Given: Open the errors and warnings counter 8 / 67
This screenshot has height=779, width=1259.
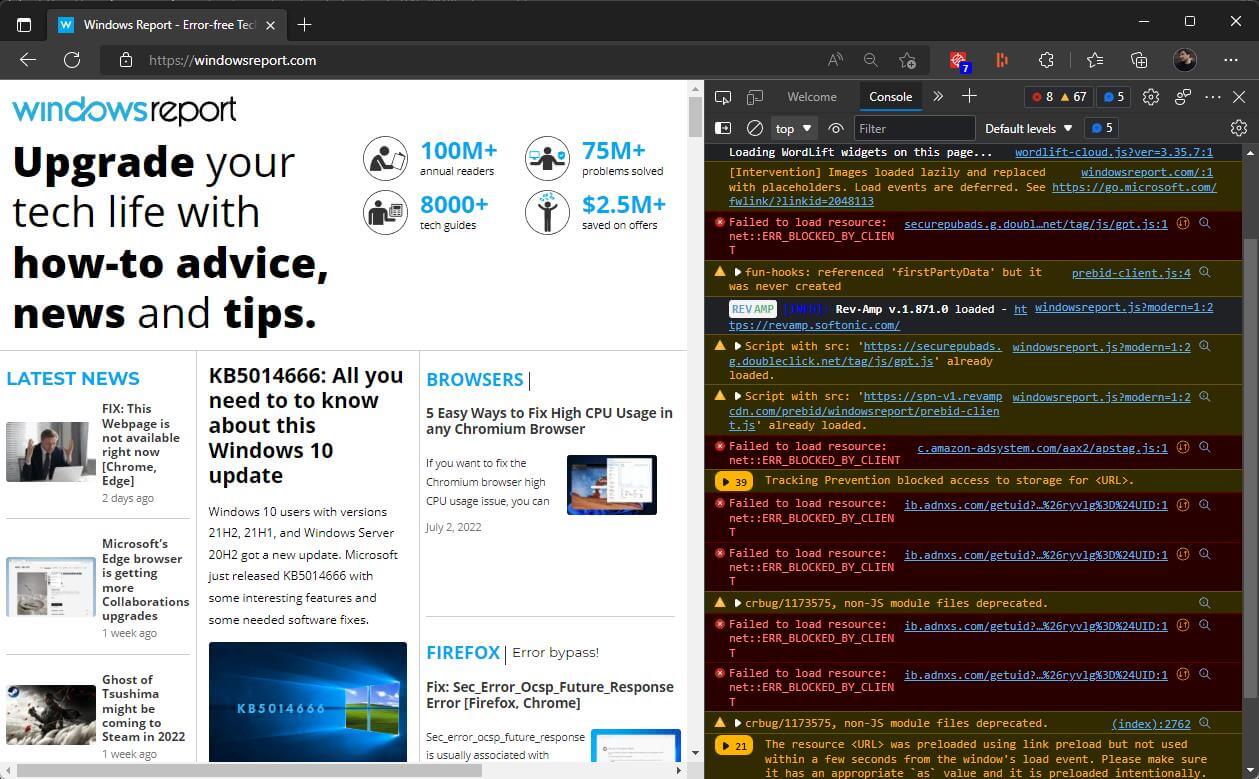Looking at the screenshot, I should (1059, 97).
